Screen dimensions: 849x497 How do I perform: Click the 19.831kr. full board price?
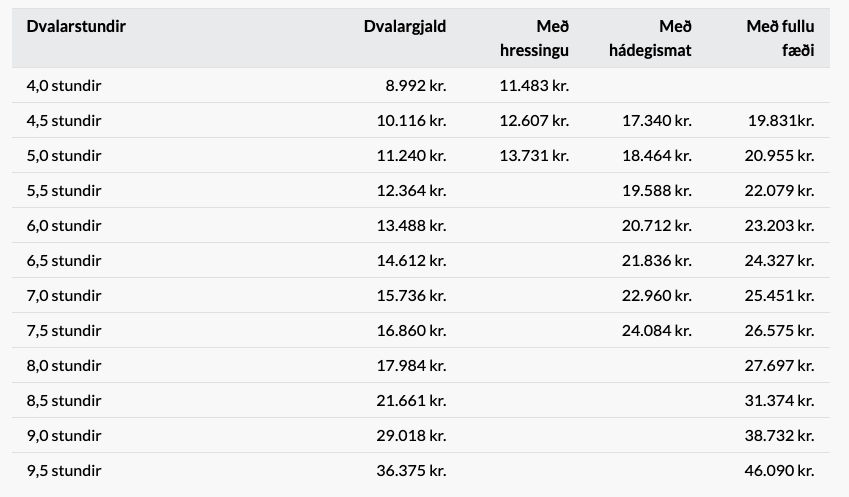781,120
